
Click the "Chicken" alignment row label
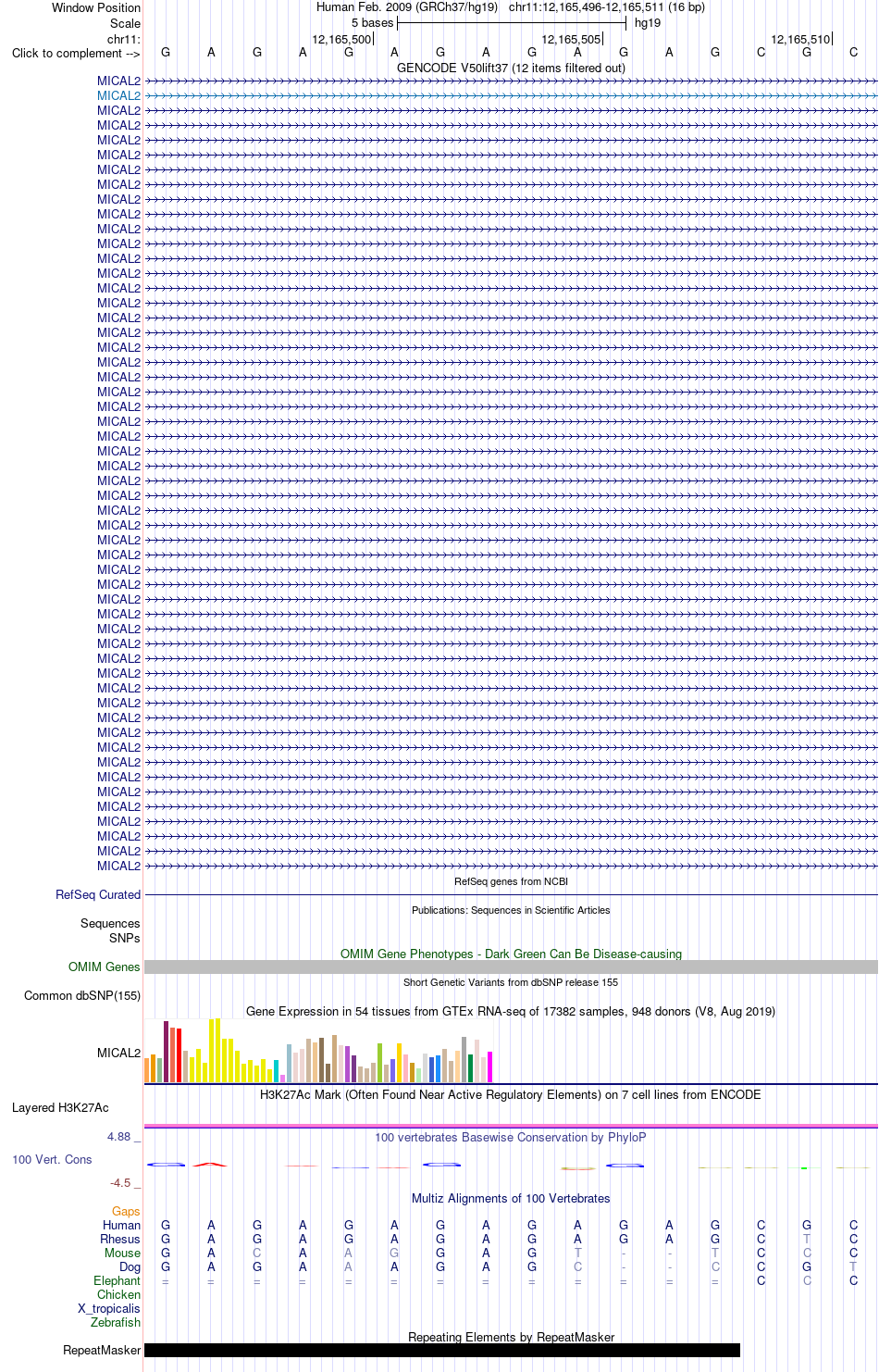click(118, 1294)
